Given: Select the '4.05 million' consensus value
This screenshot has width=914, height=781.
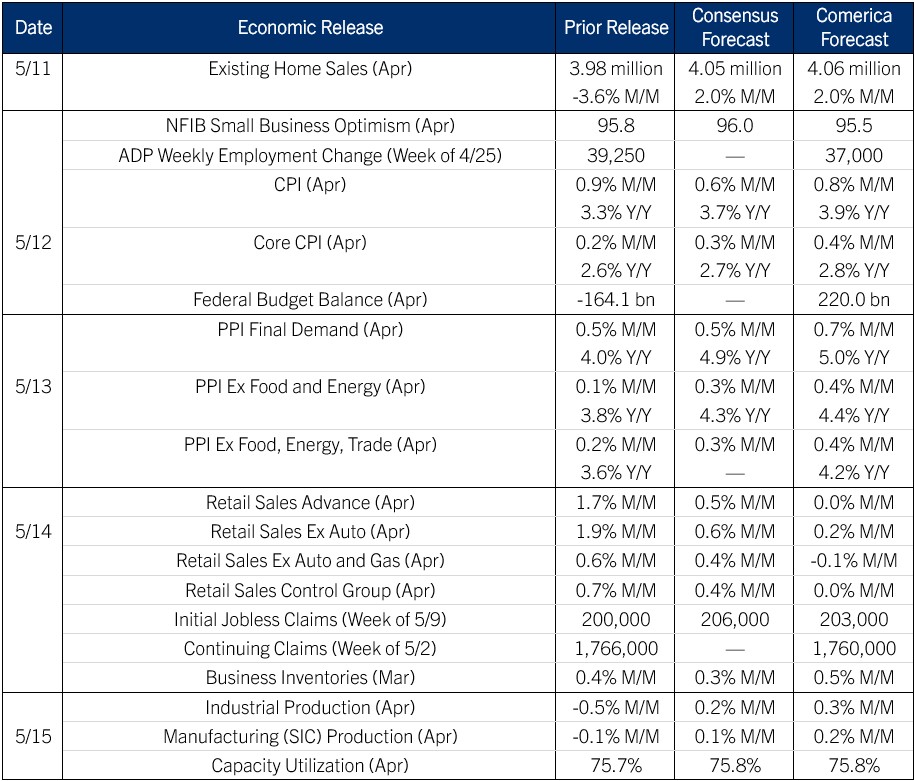Looking at the screenshot, I should click(x=734, y=69).
